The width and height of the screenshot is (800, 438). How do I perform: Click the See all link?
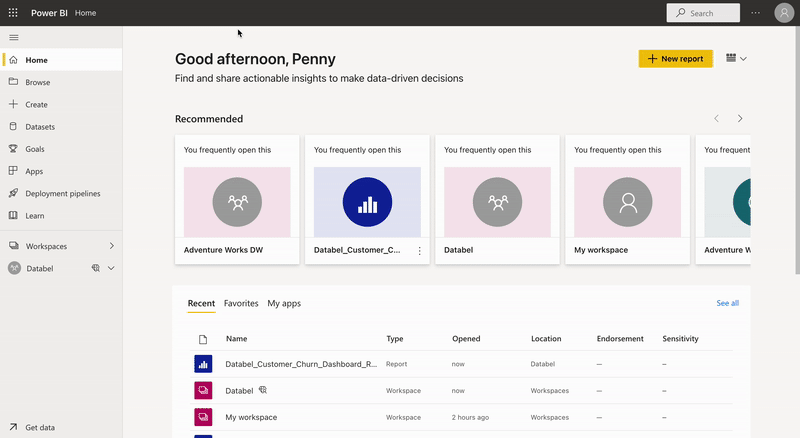pyautogui.click(x=728, y=303)
